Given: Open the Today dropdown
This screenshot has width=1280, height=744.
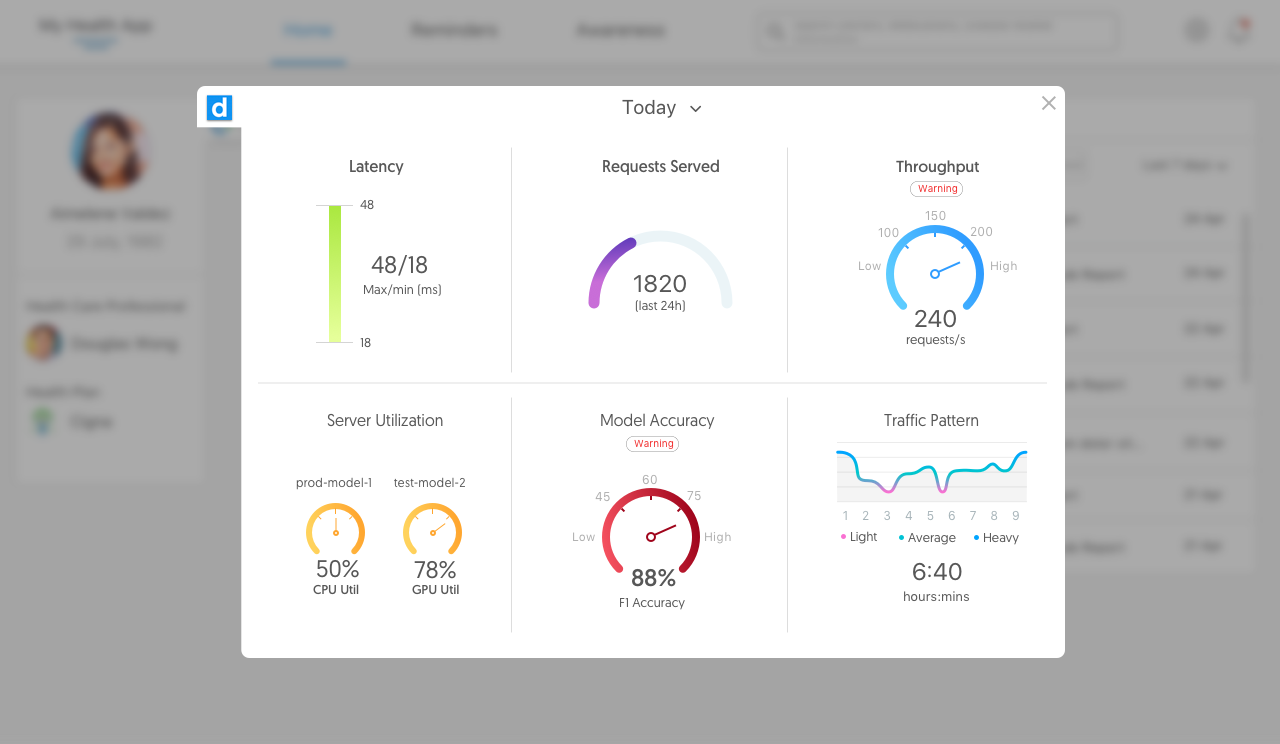Looking at the screenshot, I should point(661,107).
